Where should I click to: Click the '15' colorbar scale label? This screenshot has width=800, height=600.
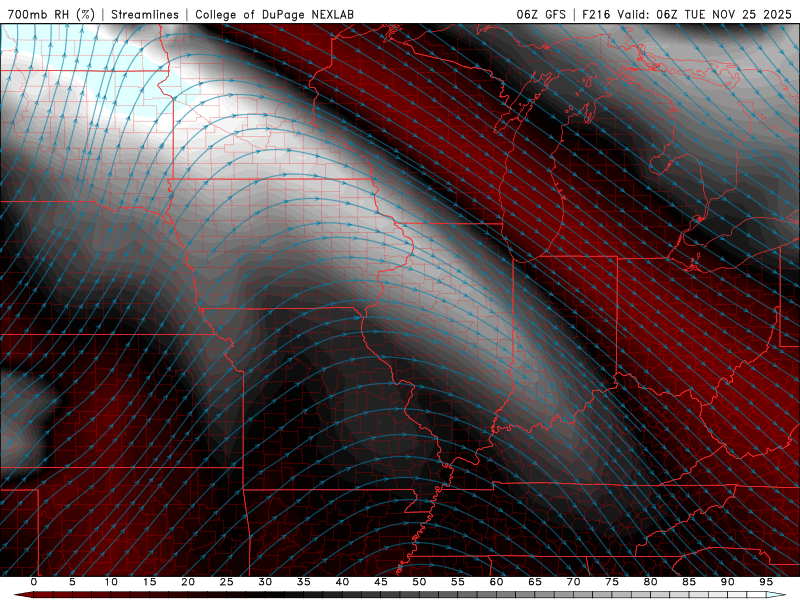pos(149,582)
